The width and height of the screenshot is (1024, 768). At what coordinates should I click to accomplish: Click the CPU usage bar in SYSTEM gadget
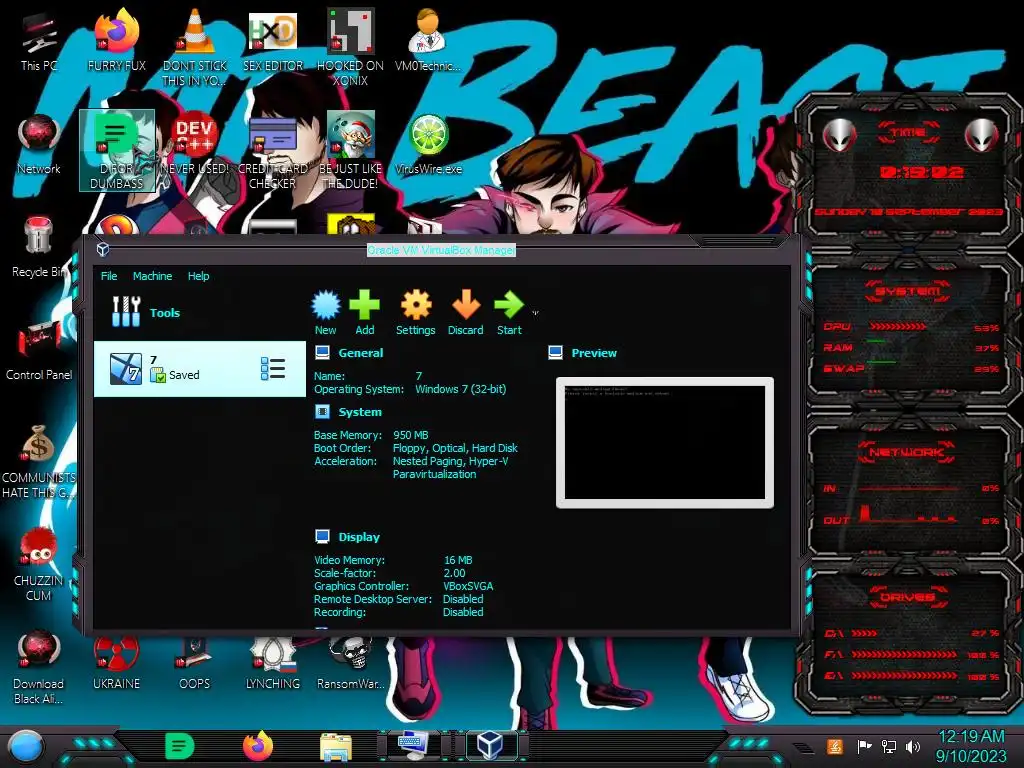tap(897, 326)
